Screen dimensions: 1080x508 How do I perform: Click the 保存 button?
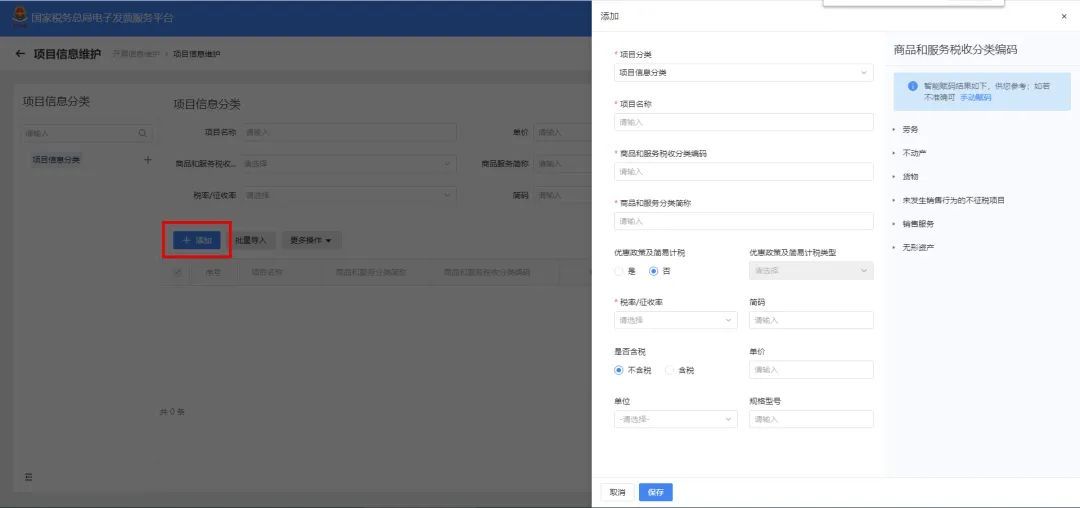pos(656,492)
